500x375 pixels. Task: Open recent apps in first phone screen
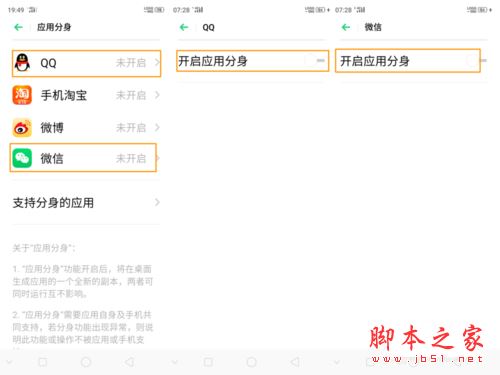pos(43,362)
